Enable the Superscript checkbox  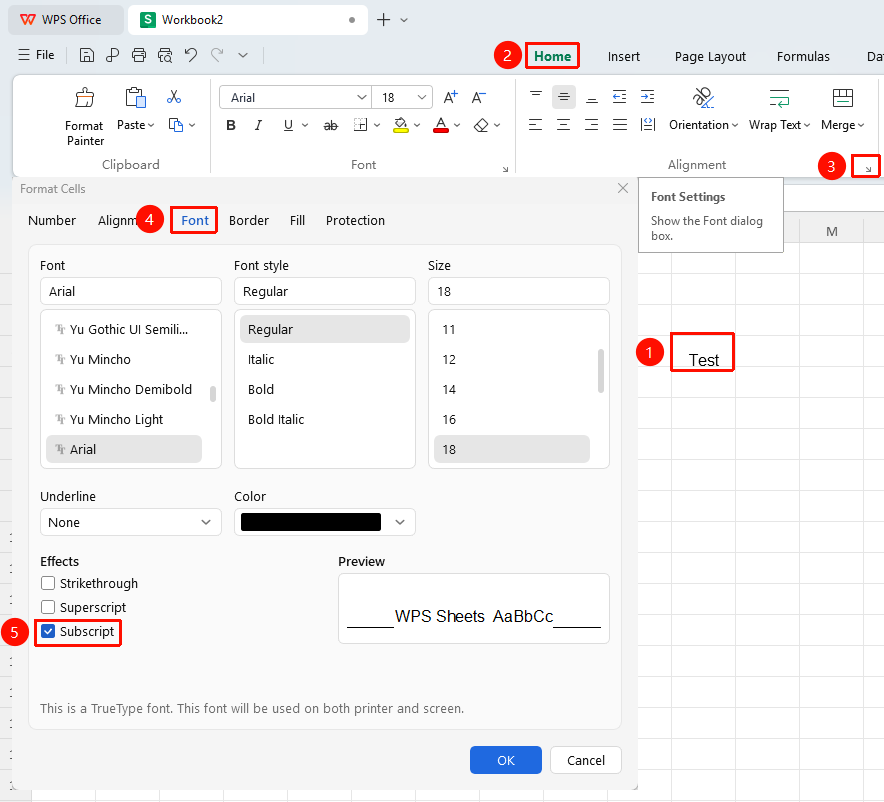pos(48,607)
